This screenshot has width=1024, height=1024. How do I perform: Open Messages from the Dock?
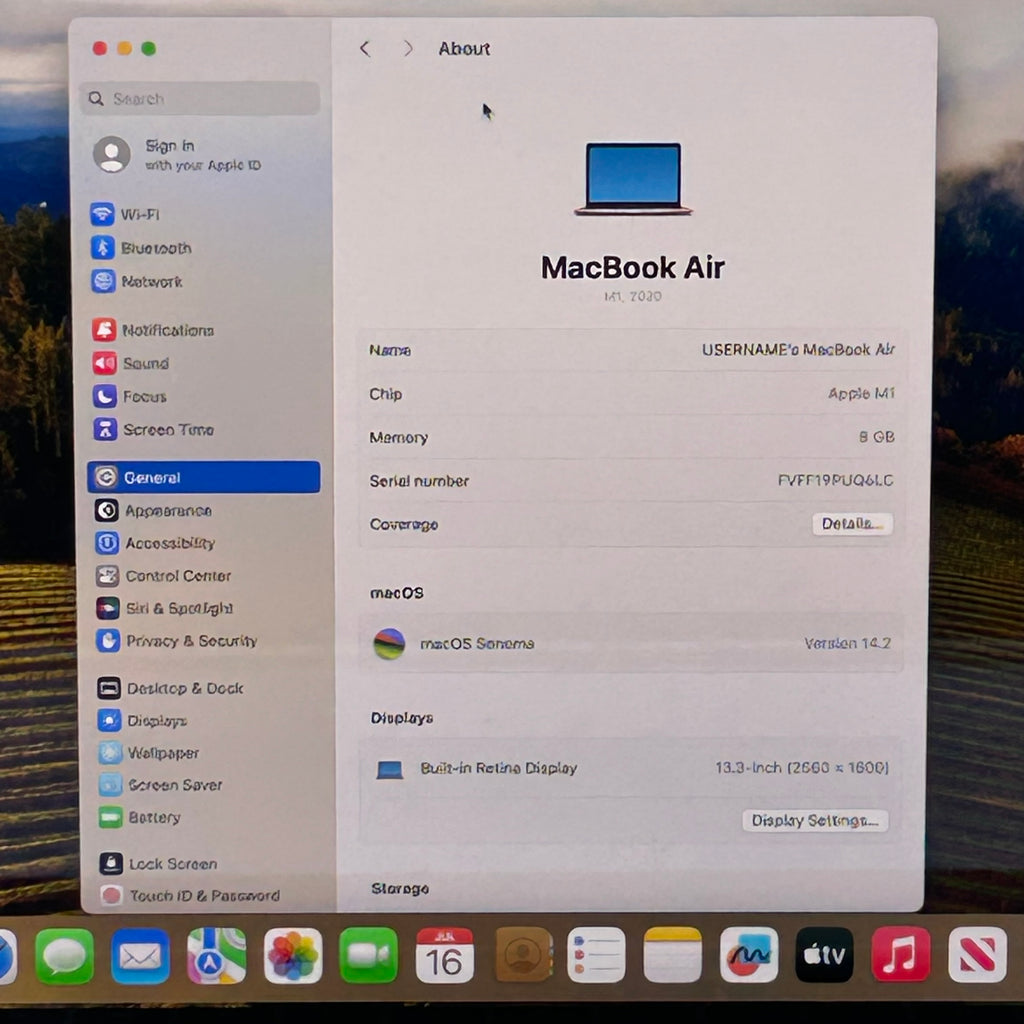click(65, 957)
